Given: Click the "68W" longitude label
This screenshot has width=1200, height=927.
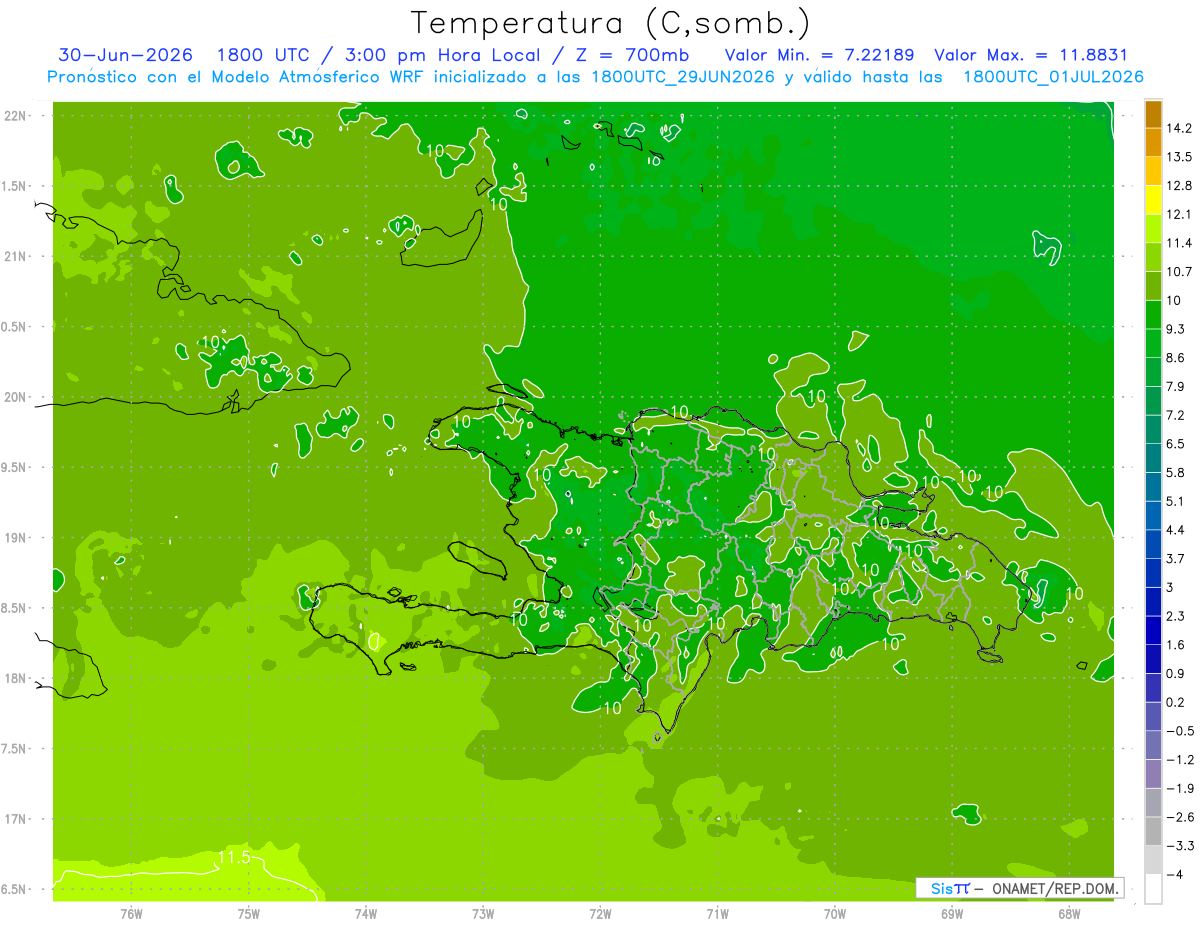Looking at the screenshot, I should 1069,913.
